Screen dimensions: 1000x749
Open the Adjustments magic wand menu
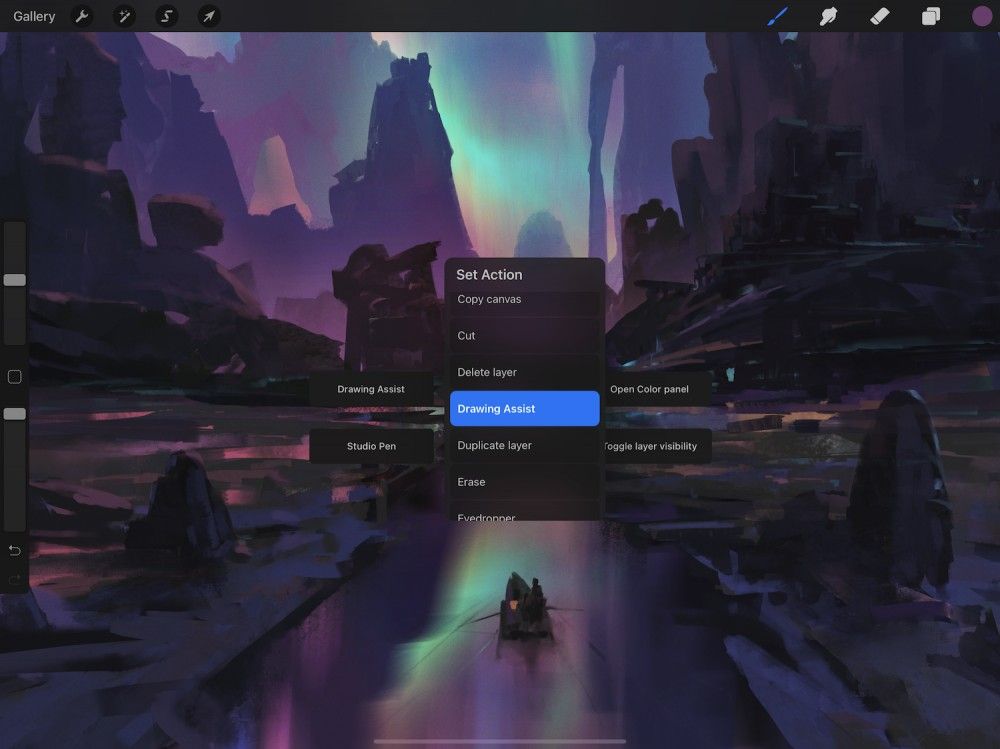pyautogui.click(x=124, y=16)
